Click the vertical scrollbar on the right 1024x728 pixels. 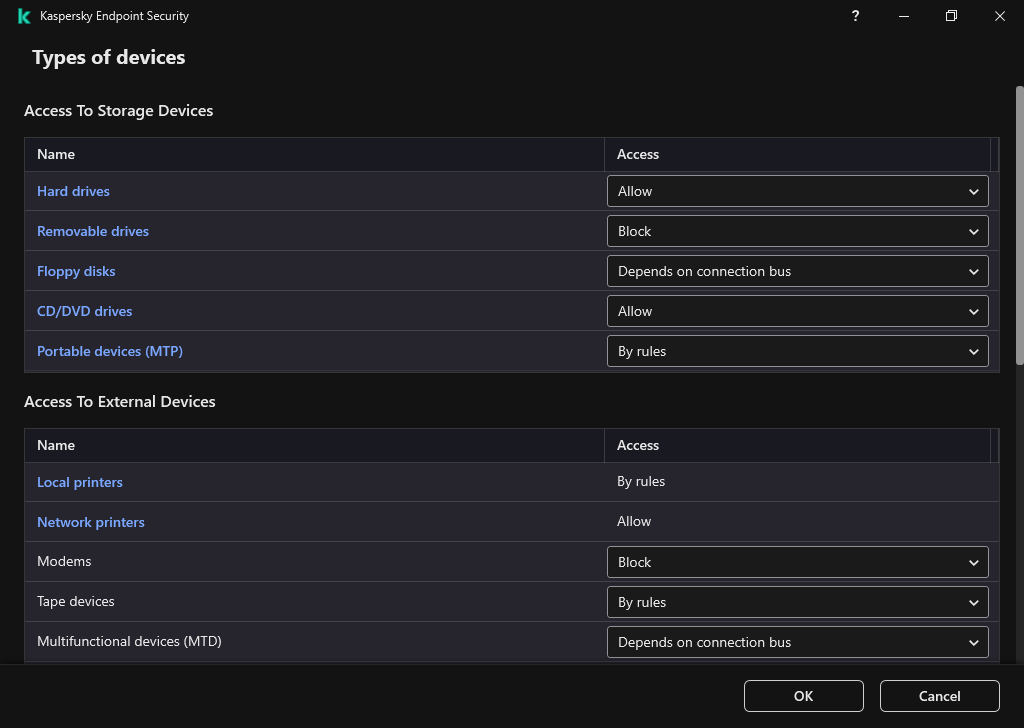coord(1019,225)
